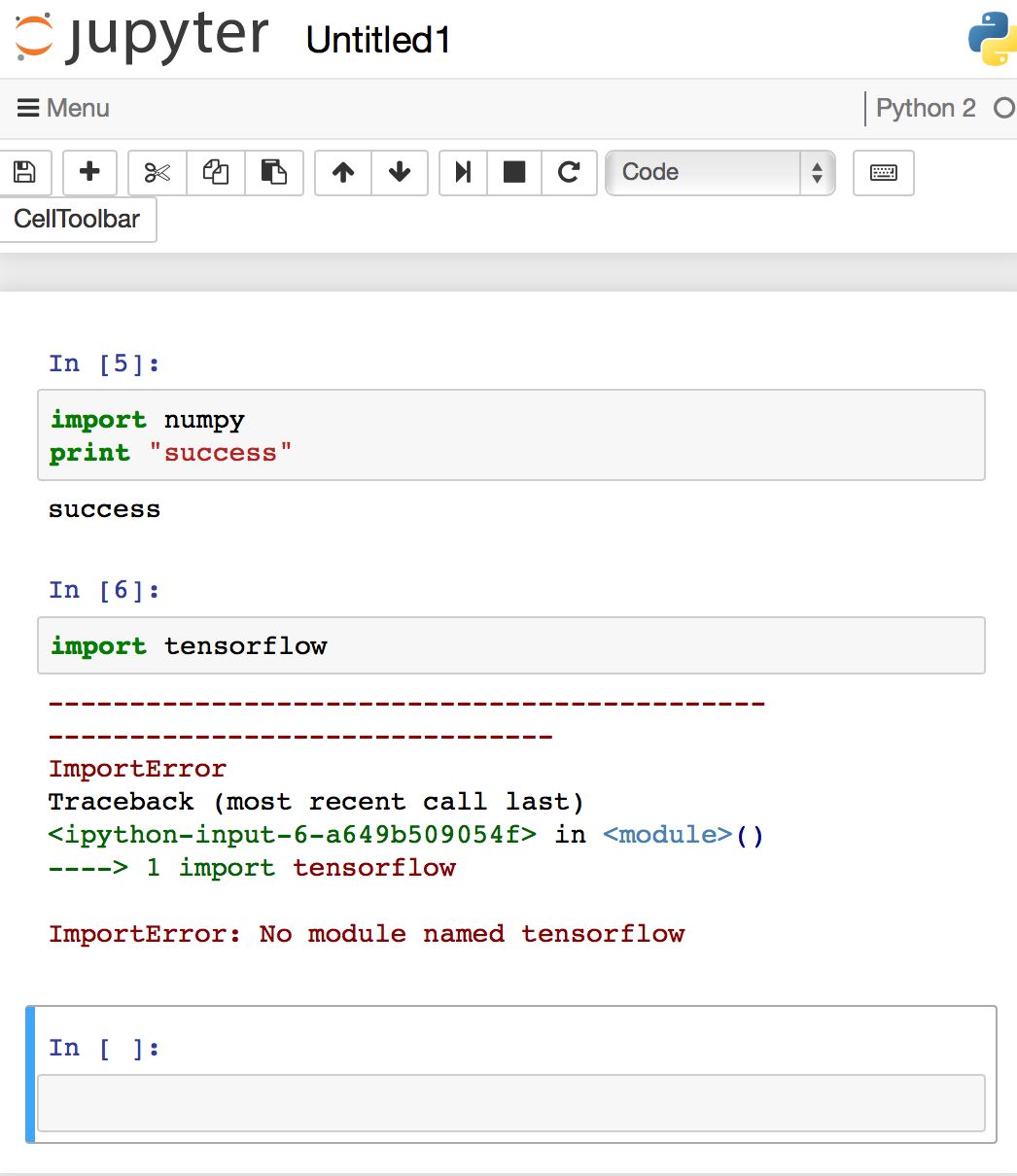Click the success output text

coord(104,509)
